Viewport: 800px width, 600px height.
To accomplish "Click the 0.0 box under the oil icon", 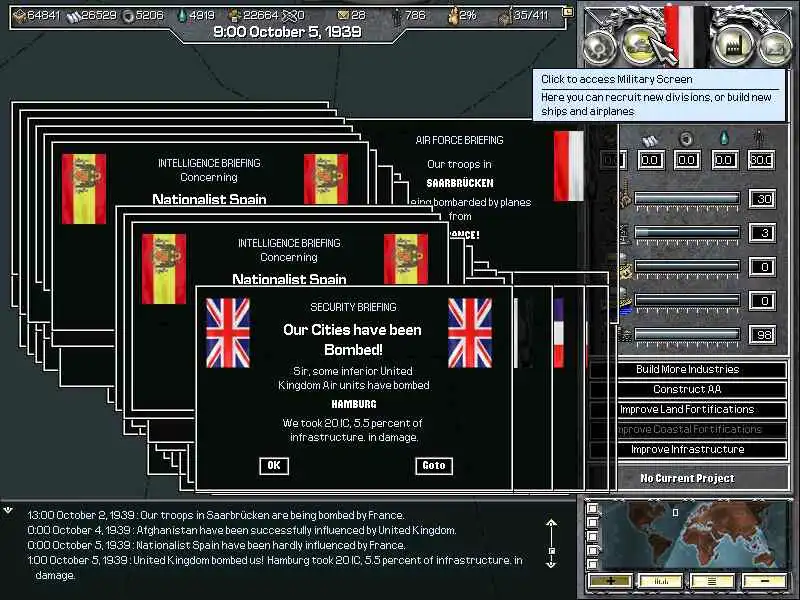I will (724, 160).
